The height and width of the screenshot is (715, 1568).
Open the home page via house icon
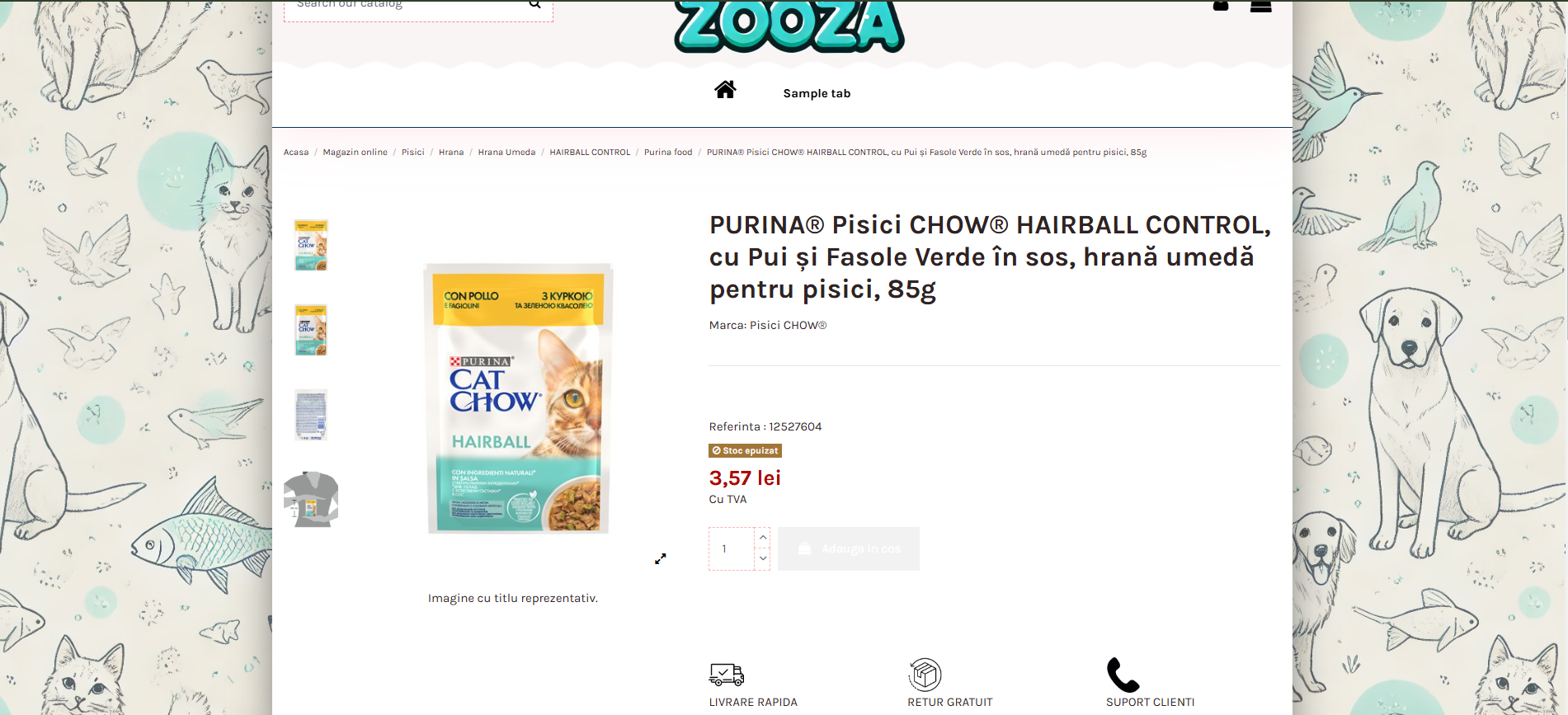click(x=725, y=89)
